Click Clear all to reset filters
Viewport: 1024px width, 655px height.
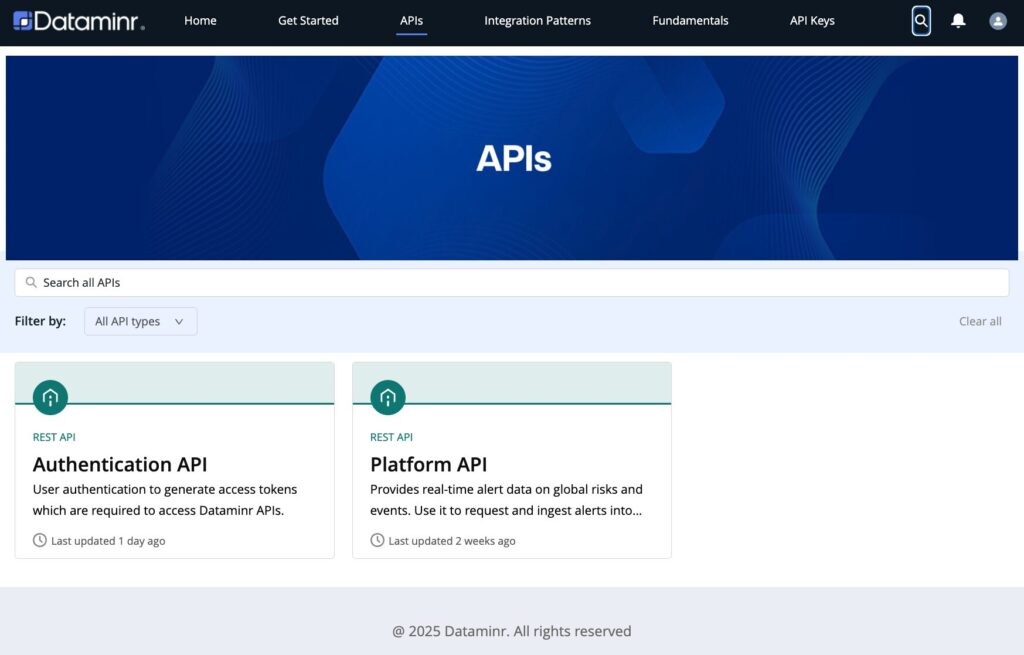[x=979, y=321]
